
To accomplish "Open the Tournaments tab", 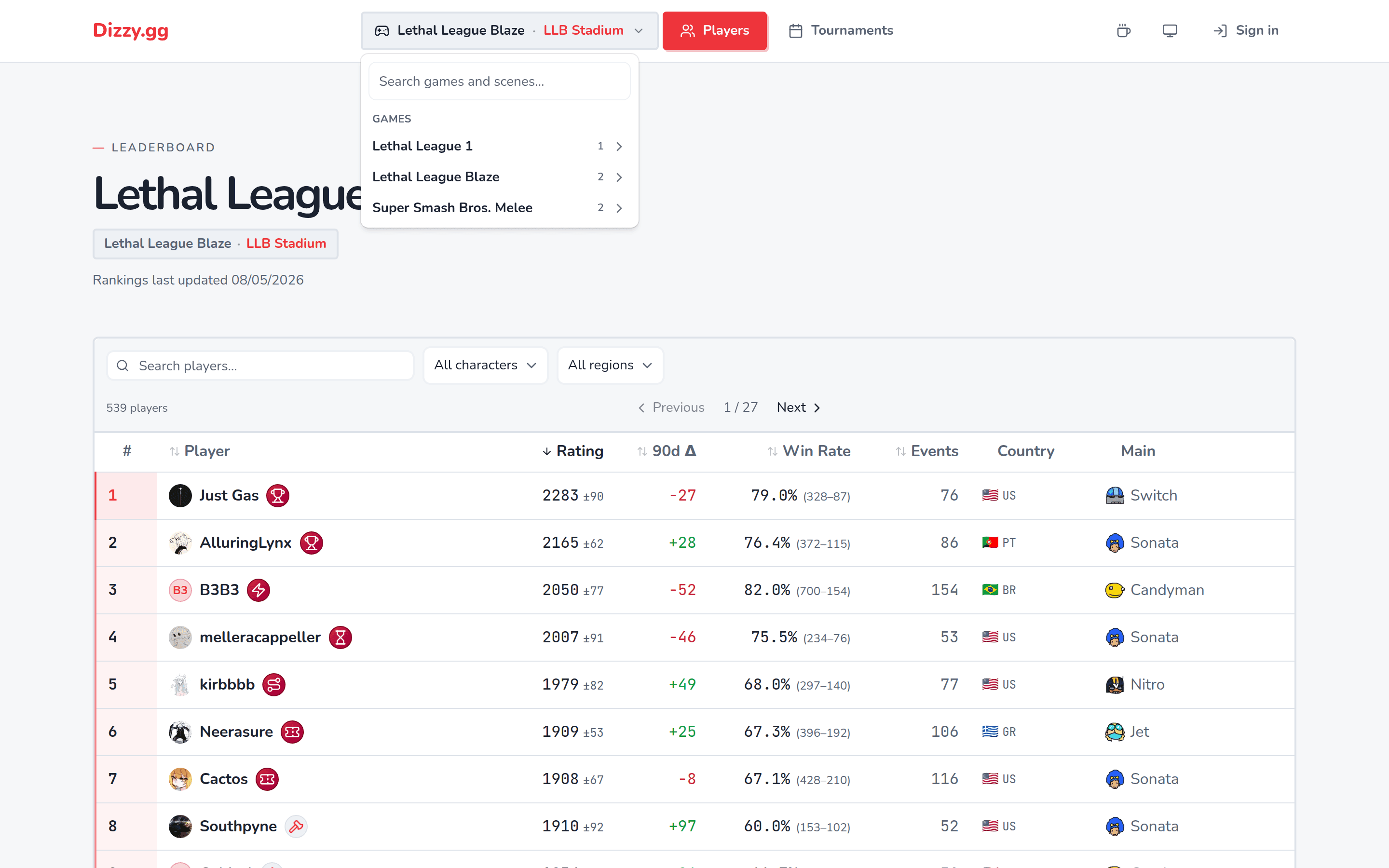I will point(841,30).
